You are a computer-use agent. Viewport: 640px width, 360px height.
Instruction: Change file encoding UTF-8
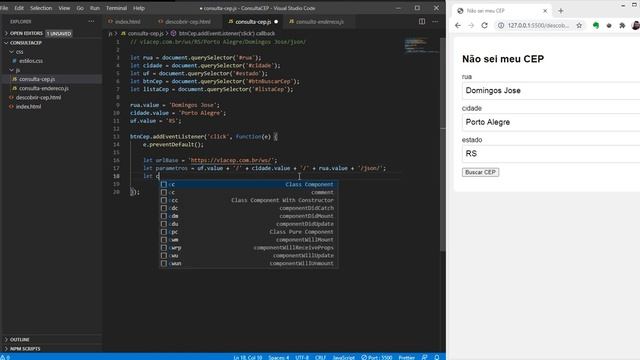click(302, 357)
